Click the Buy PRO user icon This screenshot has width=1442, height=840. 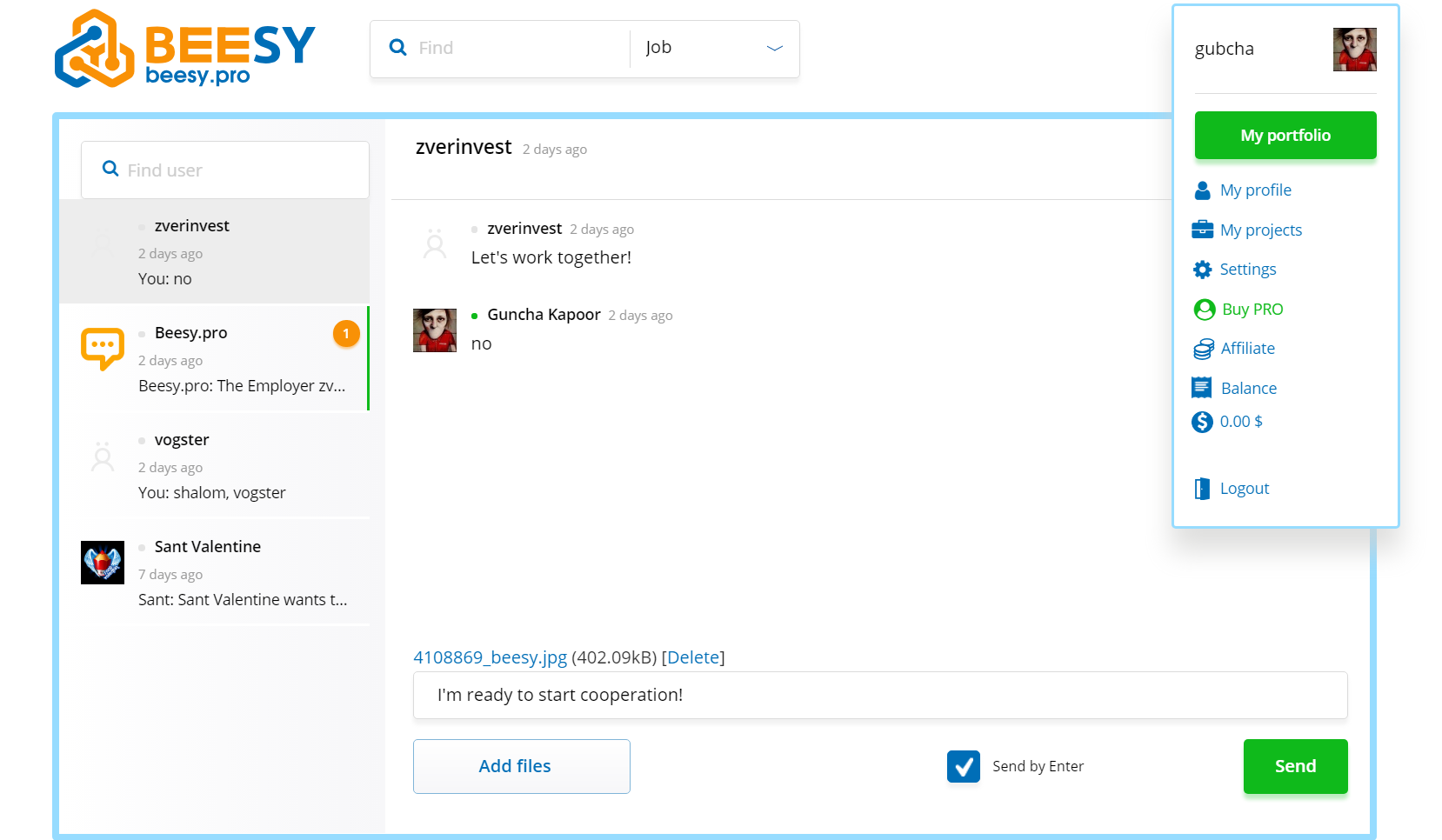1205,310
